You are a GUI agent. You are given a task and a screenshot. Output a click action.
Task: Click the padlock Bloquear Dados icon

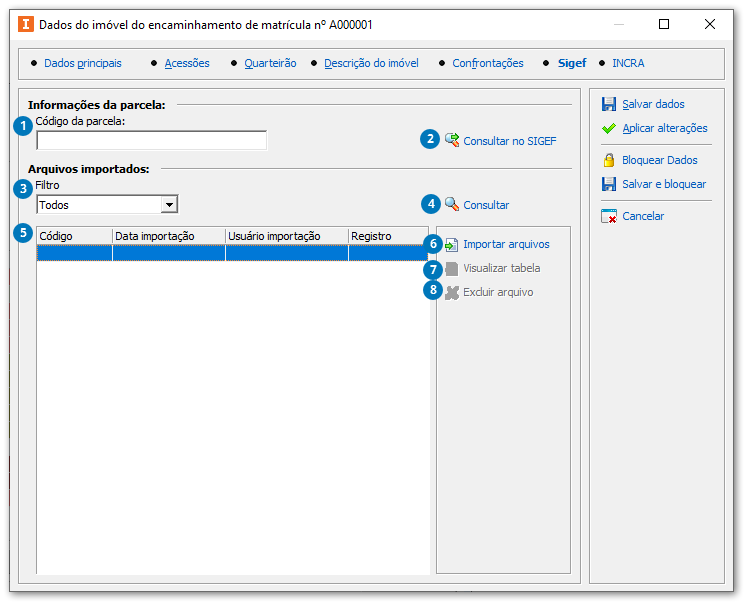608,160
